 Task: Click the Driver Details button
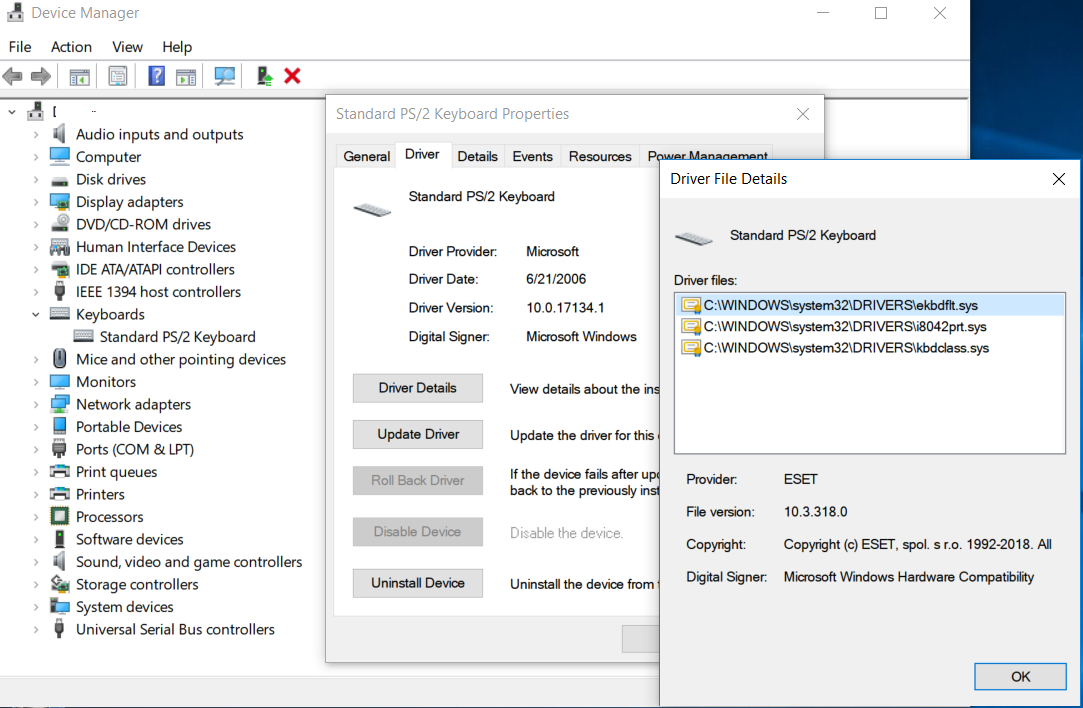(417, 388)
